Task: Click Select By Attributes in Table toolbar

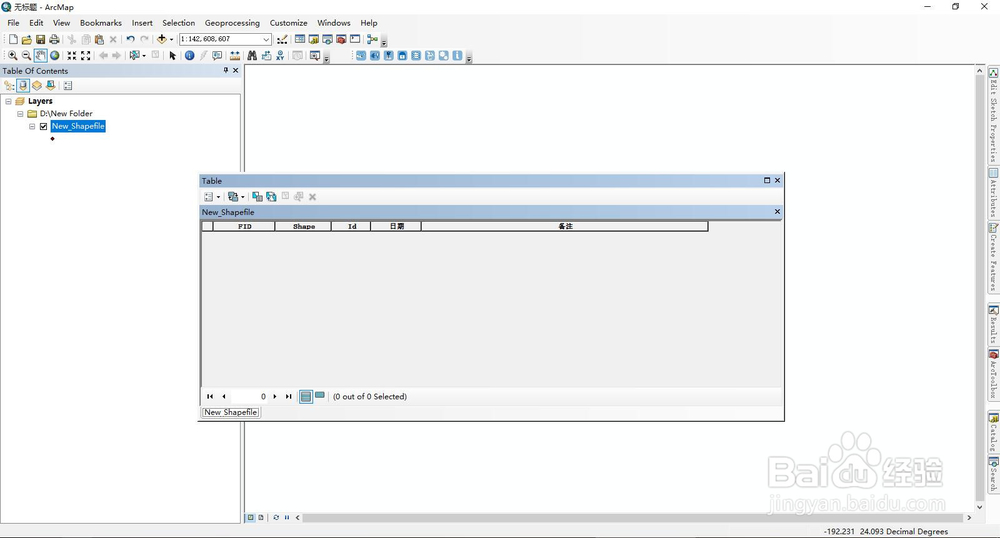Action: click(x=257, y=197)
